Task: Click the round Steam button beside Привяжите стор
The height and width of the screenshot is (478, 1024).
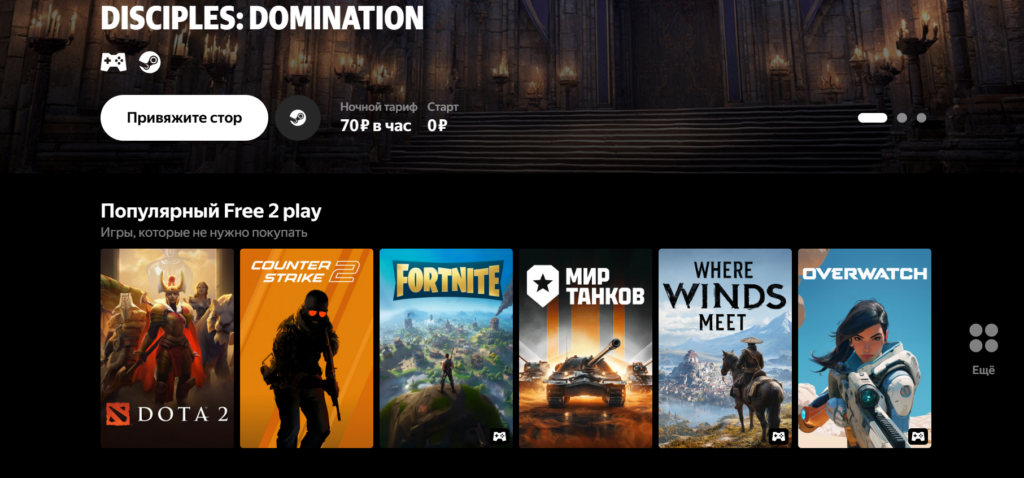Action: [298, 118]
